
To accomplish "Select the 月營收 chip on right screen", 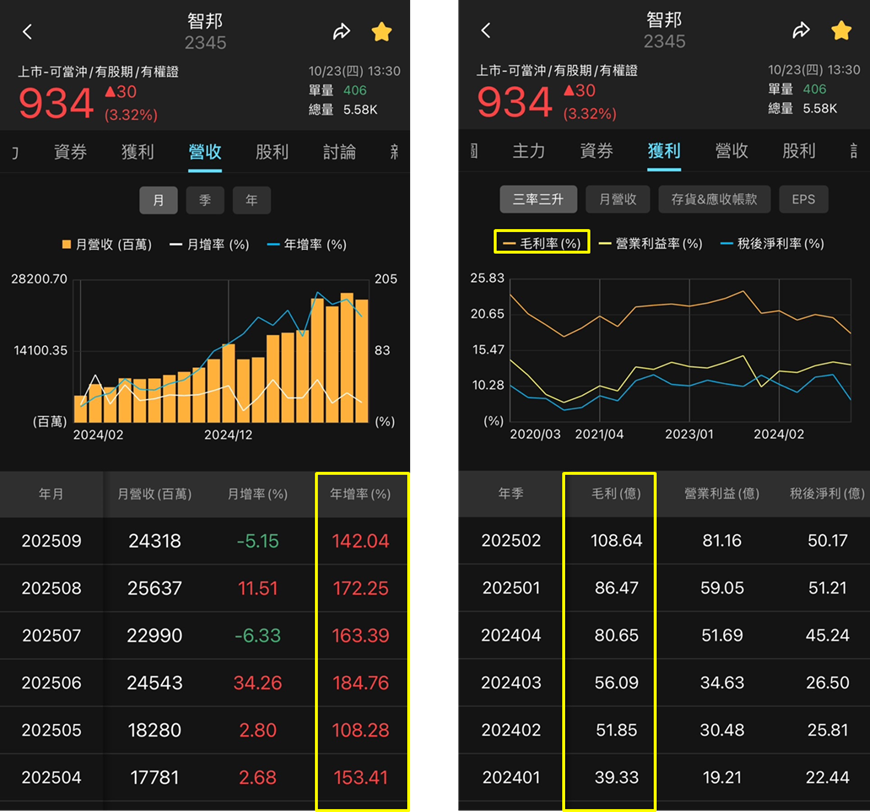I will pyautogui.click(x=618, y=199).
